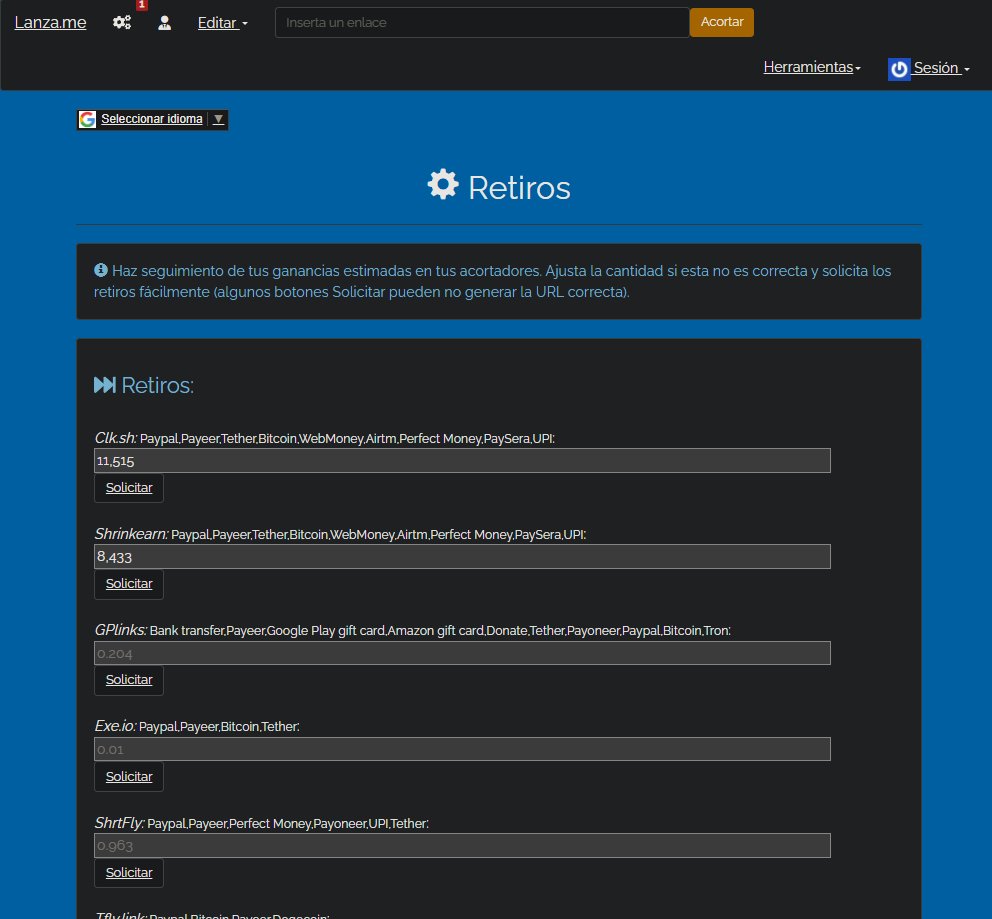
Task: Focus the Exe.io amount field with 0.01
Action: pos(462,749)
